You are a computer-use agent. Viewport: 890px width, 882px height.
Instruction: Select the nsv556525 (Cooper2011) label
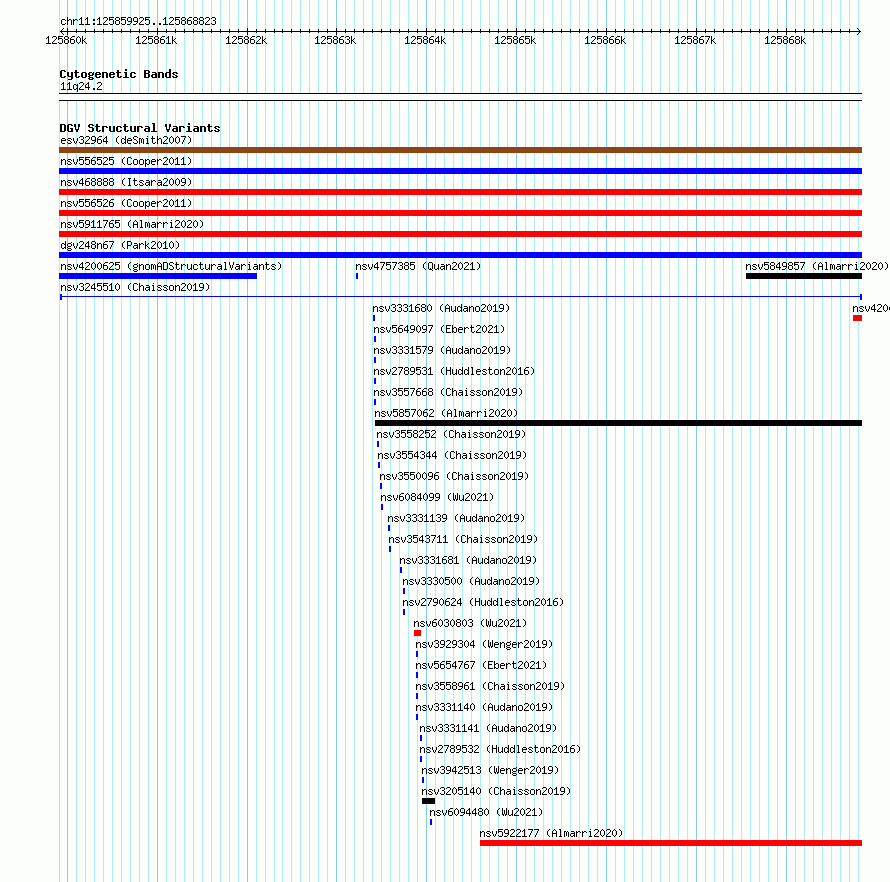coord(126,161)
